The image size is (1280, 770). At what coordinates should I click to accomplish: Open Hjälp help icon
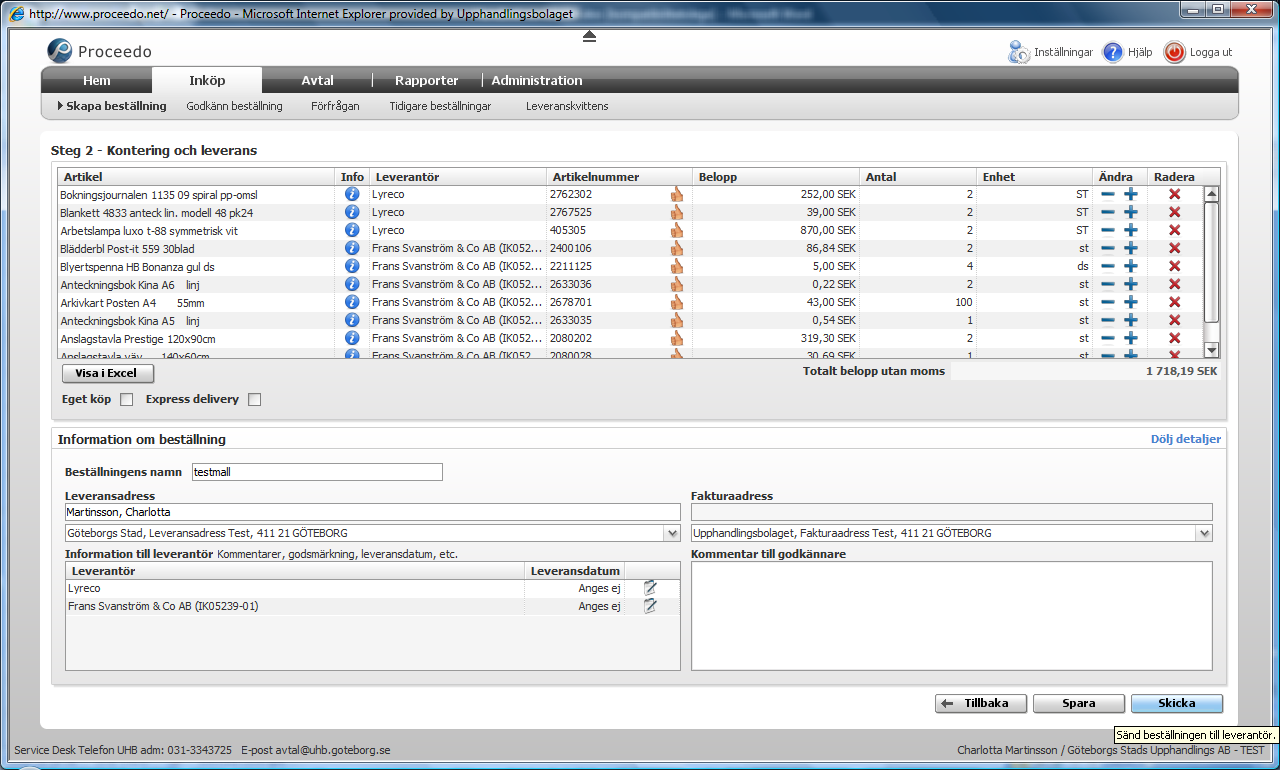(1113, 52)
